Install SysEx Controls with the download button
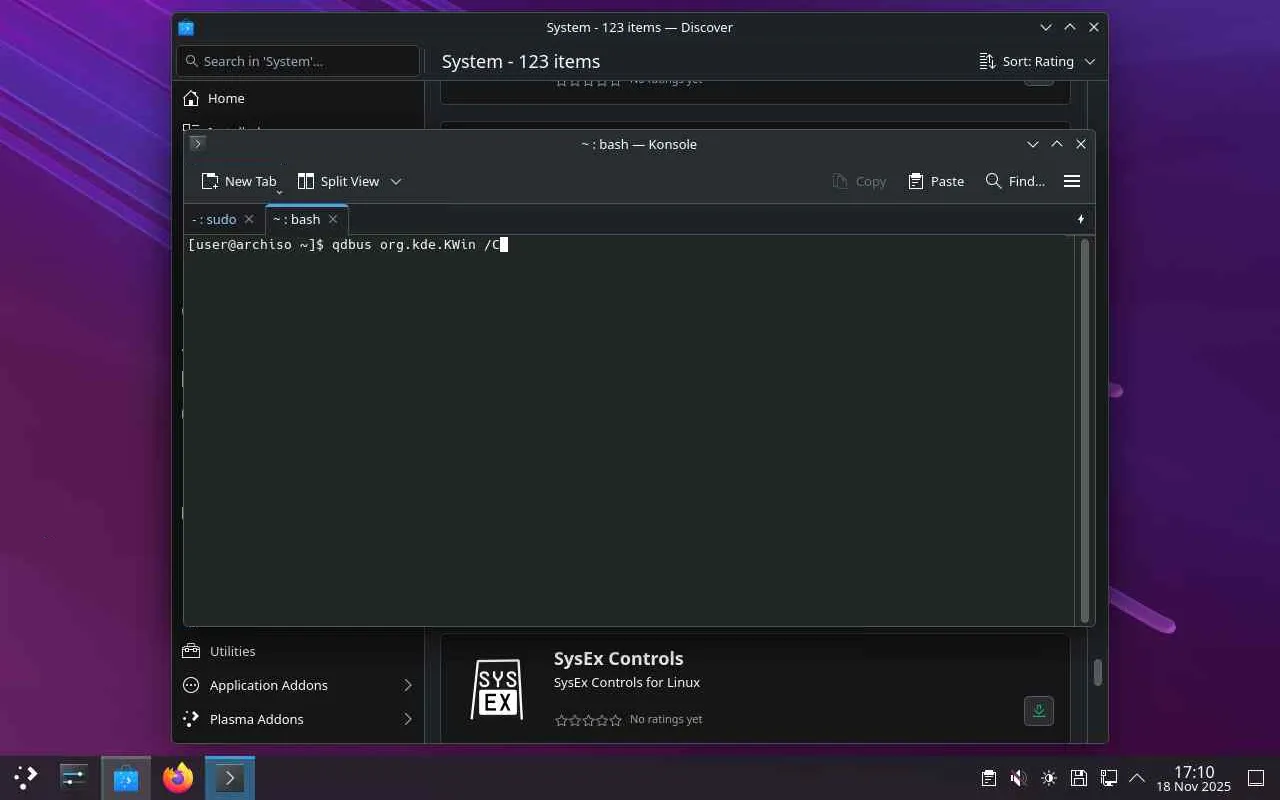This screenshot has height=800, width=1280. point(1039,711)
